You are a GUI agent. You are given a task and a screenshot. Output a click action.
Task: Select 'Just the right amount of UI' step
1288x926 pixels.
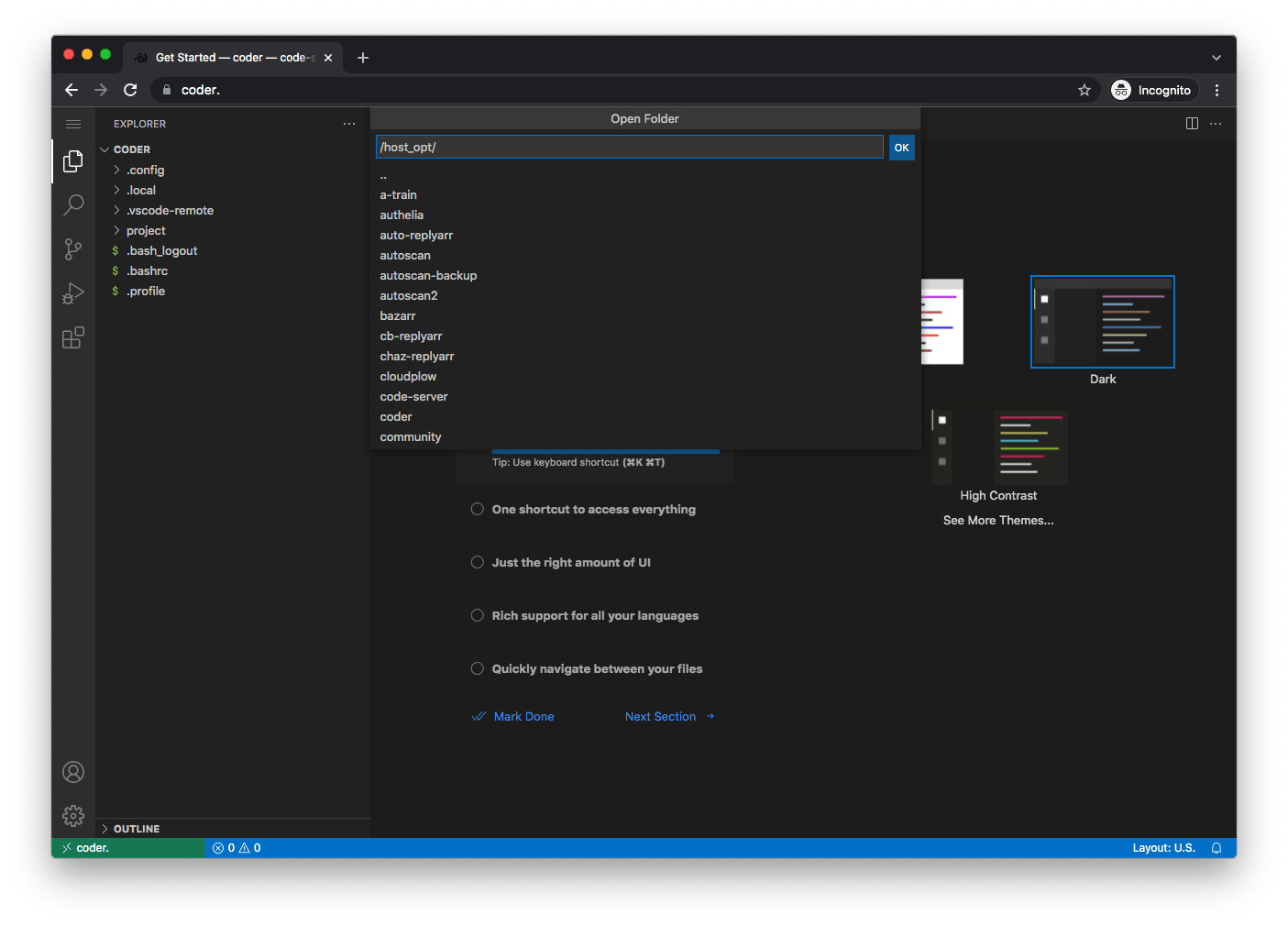pos(570,563)
